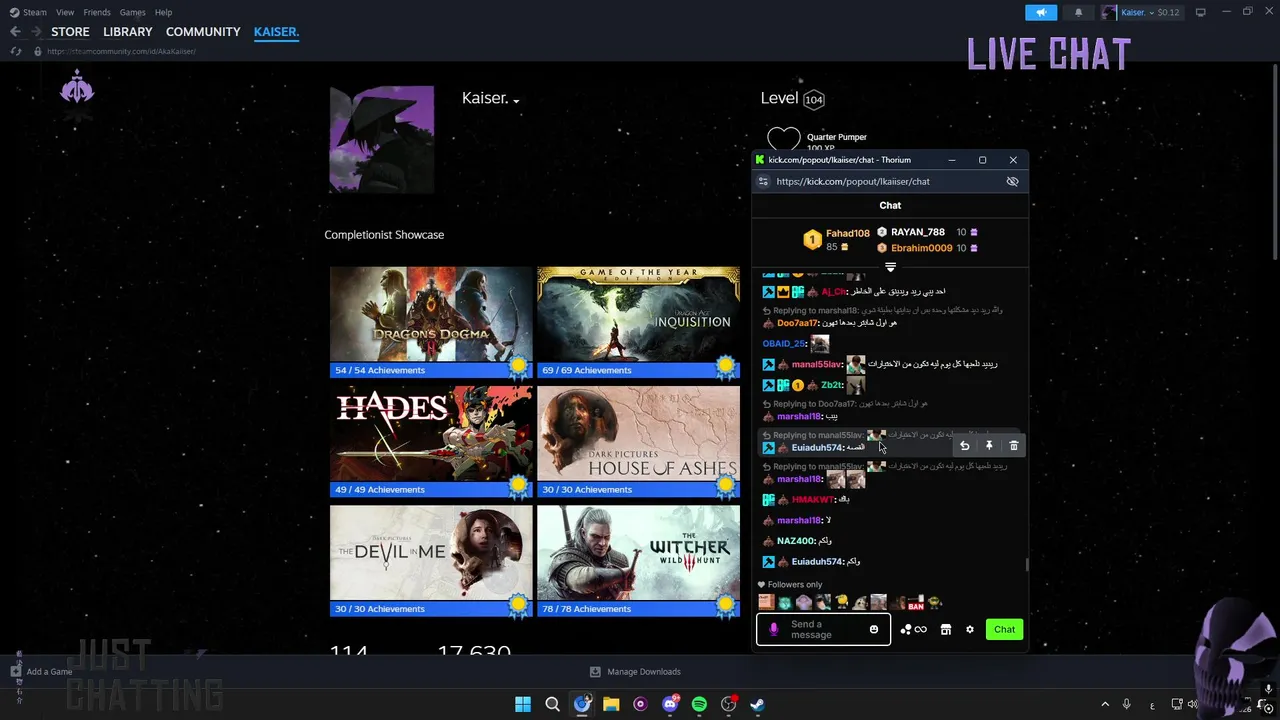Viewport: 1280px width, 720px height.
Task: Reload the Steam page
Action: coord(16,51)
